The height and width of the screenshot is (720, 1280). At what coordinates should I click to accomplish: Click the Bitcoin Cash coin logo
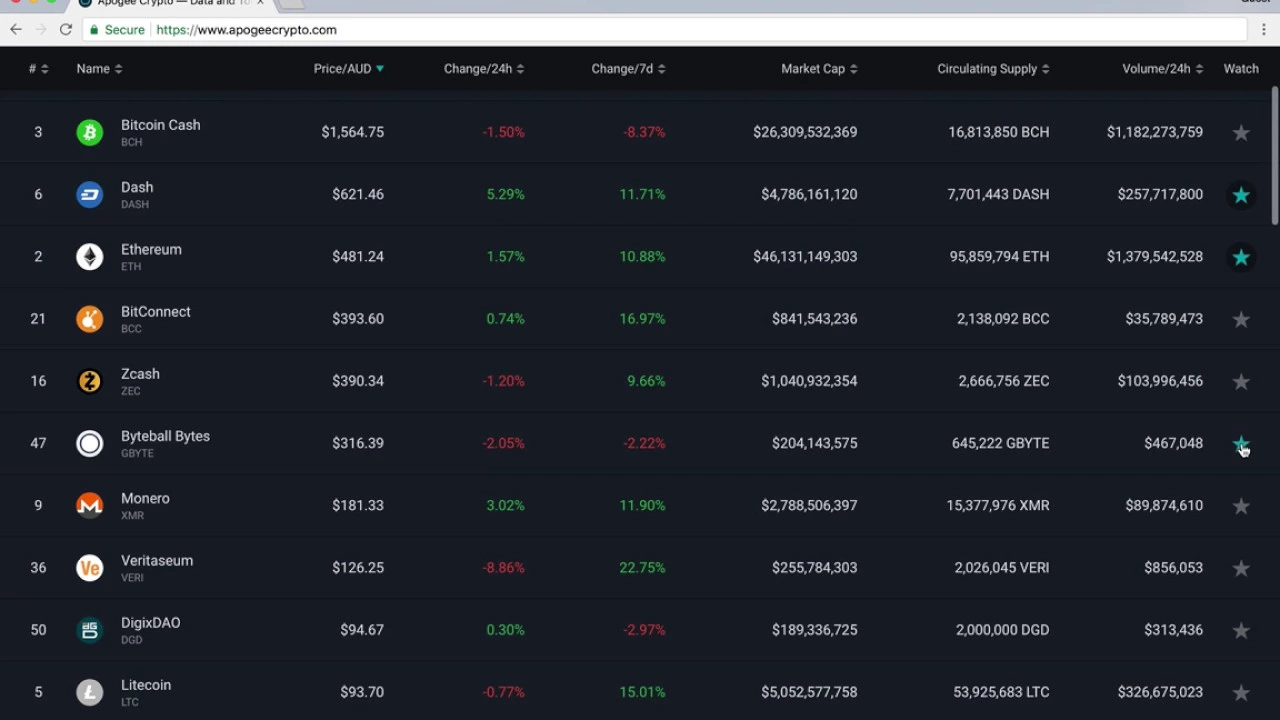tap(90, 132)
